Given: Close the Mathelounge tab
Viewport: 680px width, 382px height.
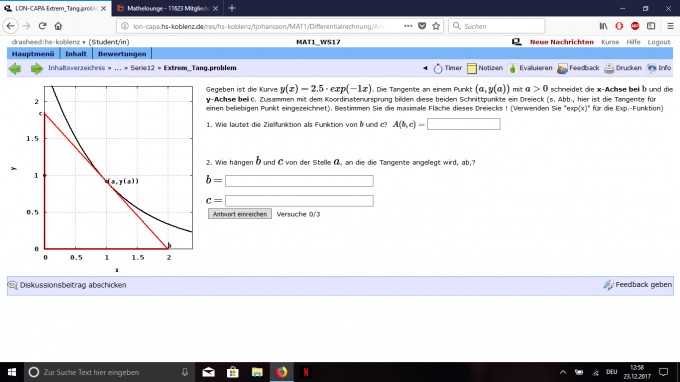Looking at the screenshot, I should tap(216, 8).
